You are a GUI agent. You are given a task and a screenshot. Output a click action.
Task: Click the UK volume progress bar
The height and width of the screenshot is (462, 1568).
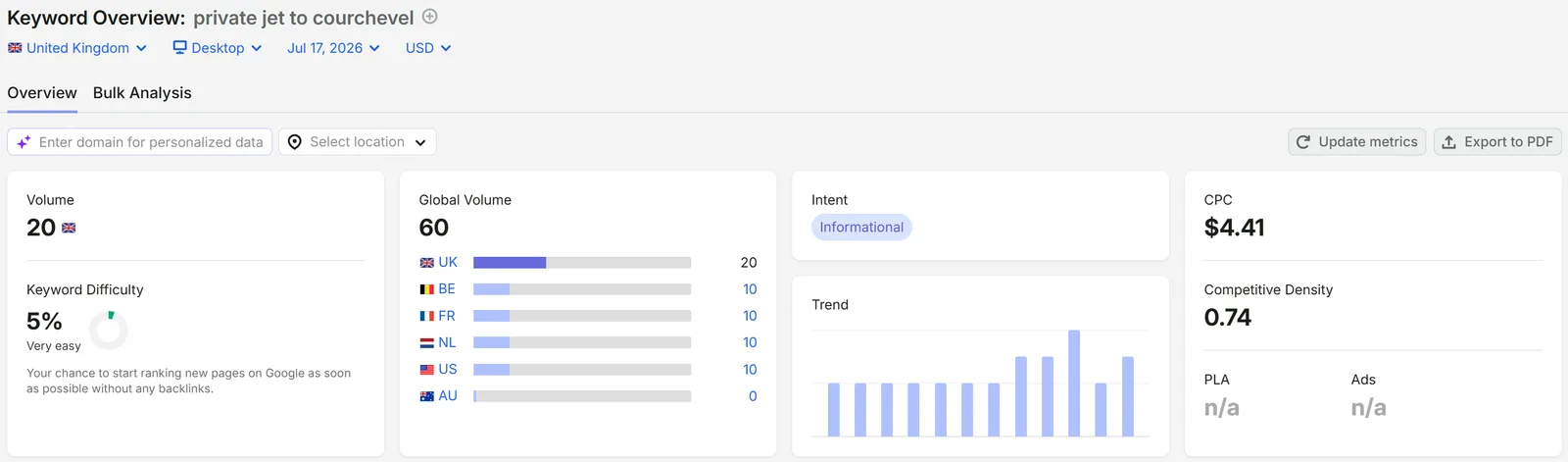coord(582,263)
